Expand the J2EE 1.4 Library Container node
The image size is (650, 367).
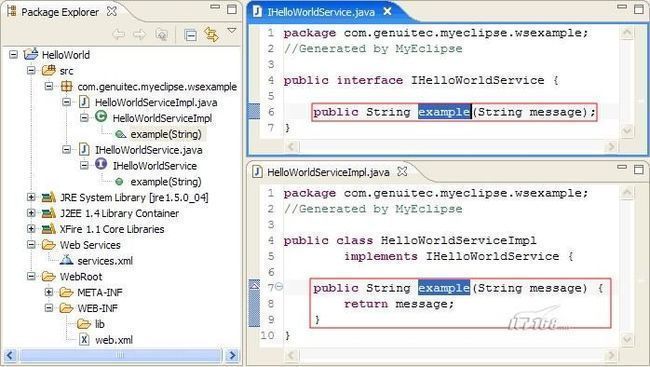tap(31, 213)
